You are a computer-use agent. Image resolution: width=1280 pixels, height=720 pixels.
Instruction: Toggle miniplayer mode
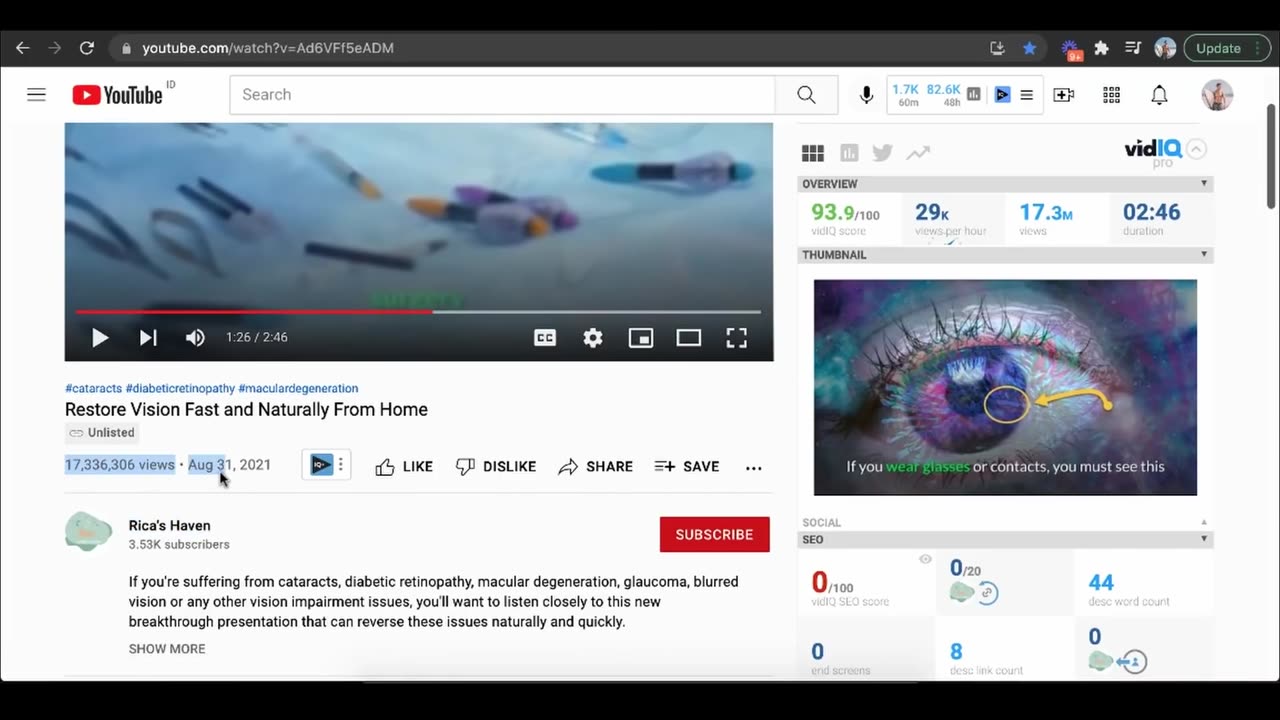(641, 338)
